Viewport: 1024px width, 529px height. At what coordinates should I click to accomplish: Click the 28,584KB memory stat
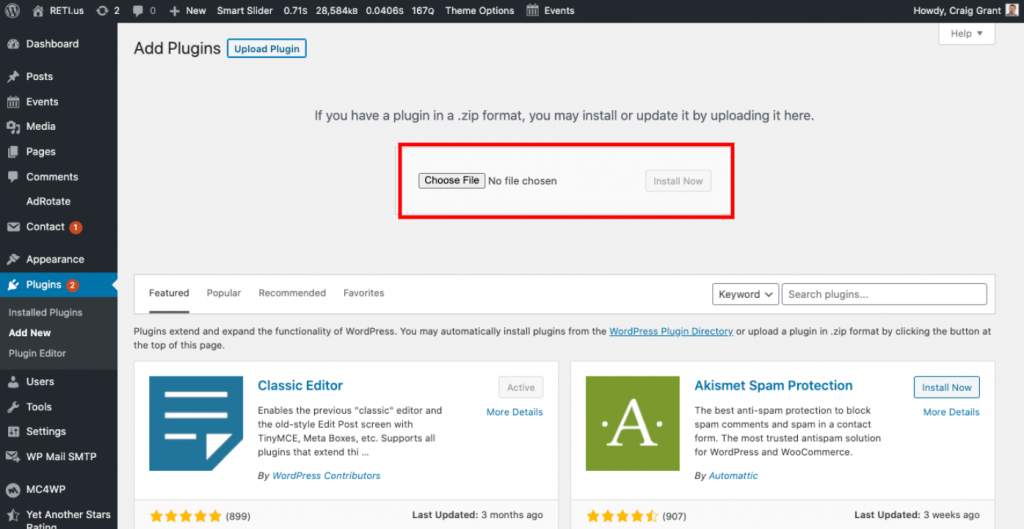pyautogui.click(x=338, y=10)
